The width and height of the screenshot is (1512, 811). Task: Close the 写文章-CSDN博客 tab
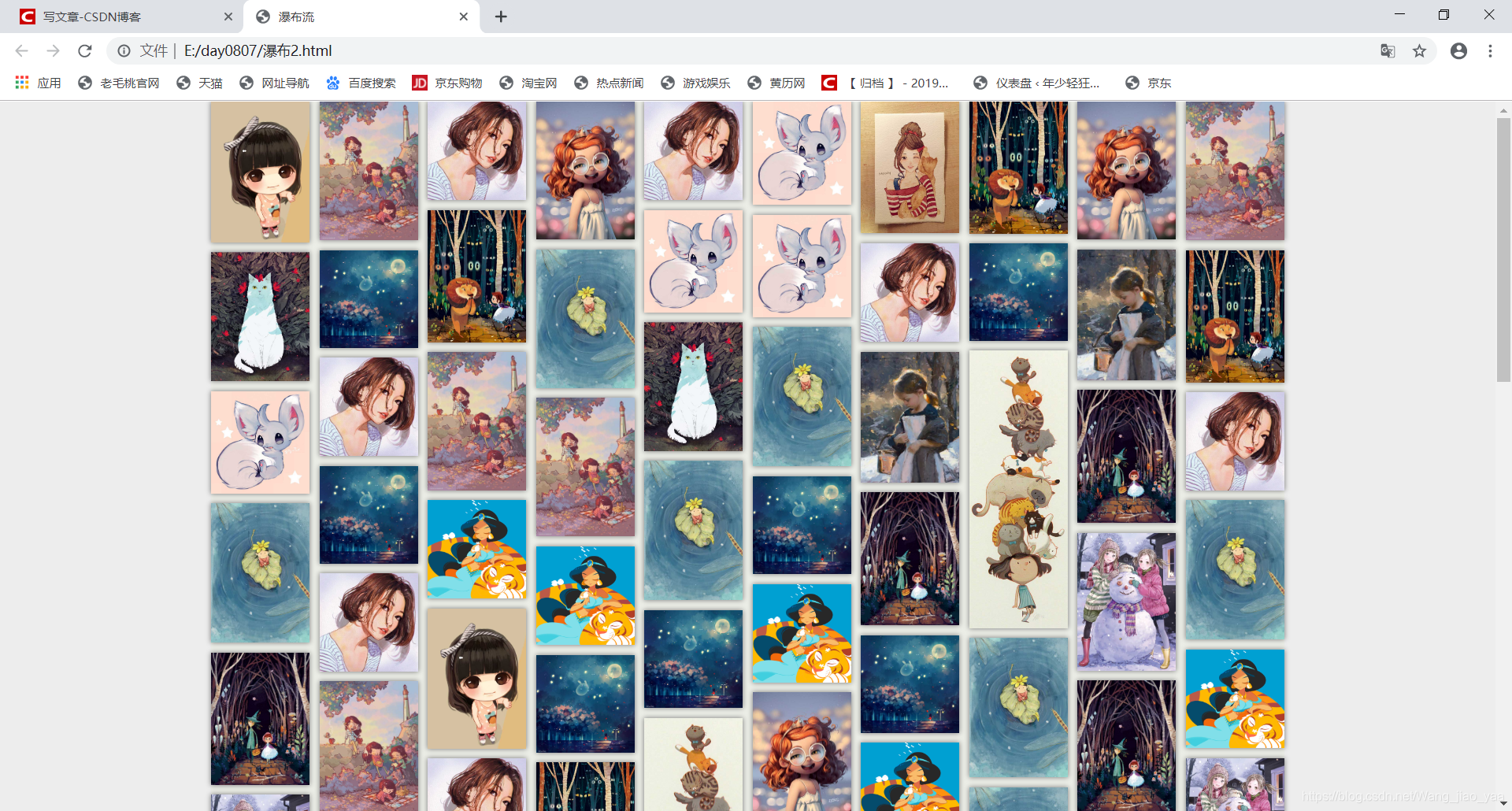(228, 17)
